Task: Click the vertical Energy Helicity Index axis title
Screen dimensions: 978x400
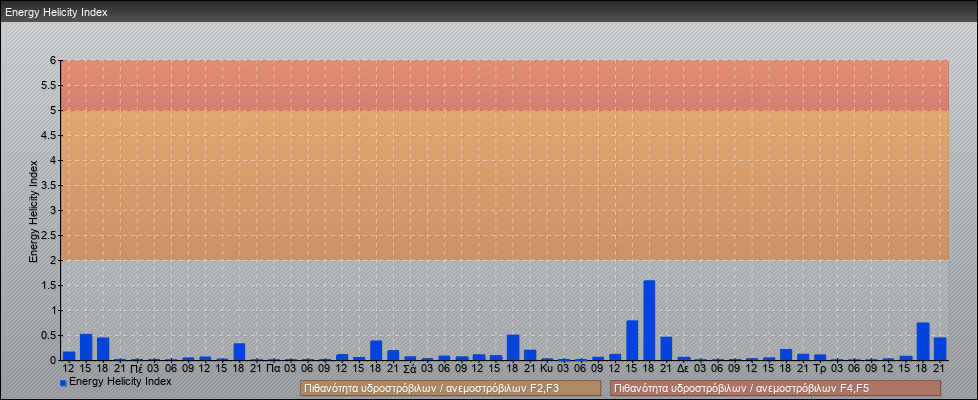Action: (34, 211)
